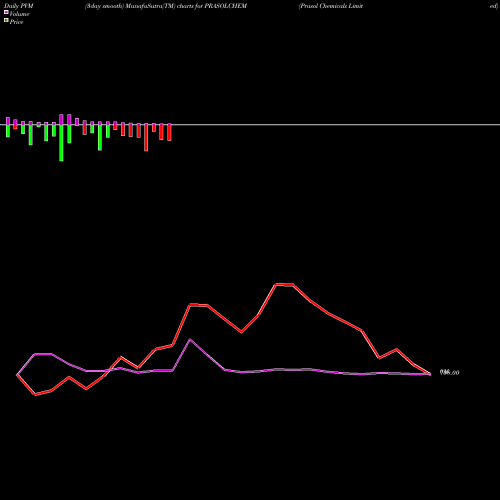Click the price value label at line end
The image size is (500, 500).
[450, 372]
